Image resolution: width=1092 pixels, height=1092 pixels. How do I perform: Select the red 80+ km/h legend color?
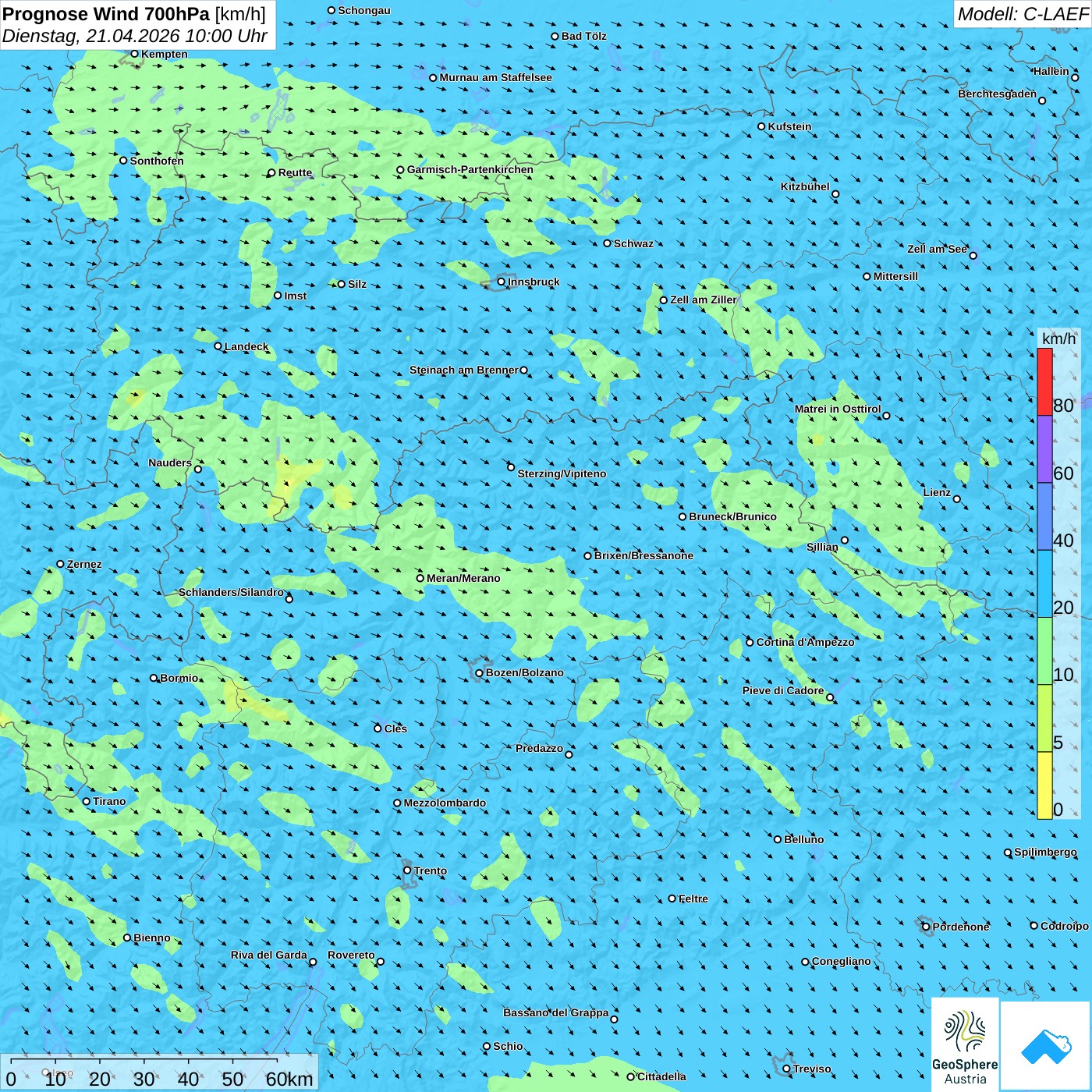point(1044,381)
